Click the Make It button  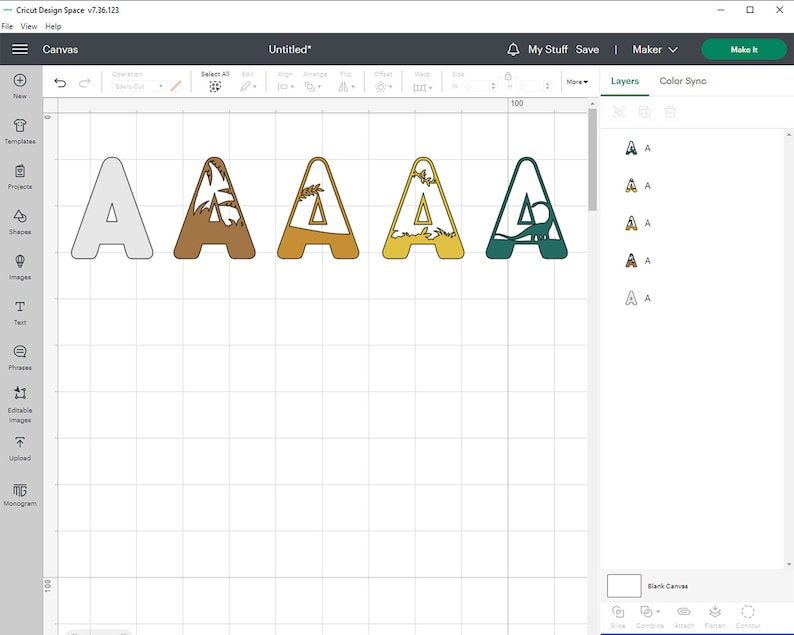[x=744, y=49]
